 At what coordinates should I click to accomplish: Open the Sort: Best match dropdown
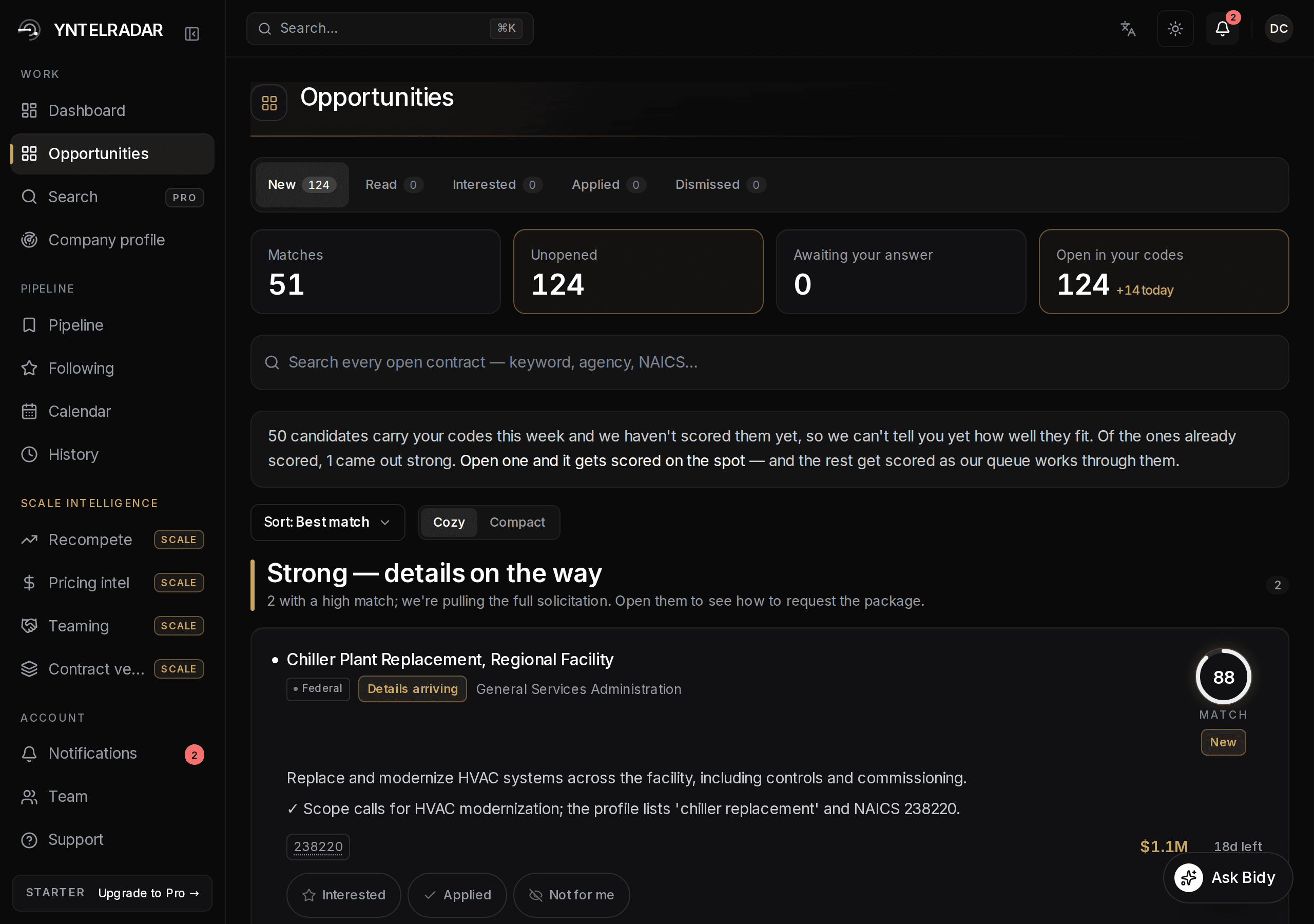tap(327, 522)
